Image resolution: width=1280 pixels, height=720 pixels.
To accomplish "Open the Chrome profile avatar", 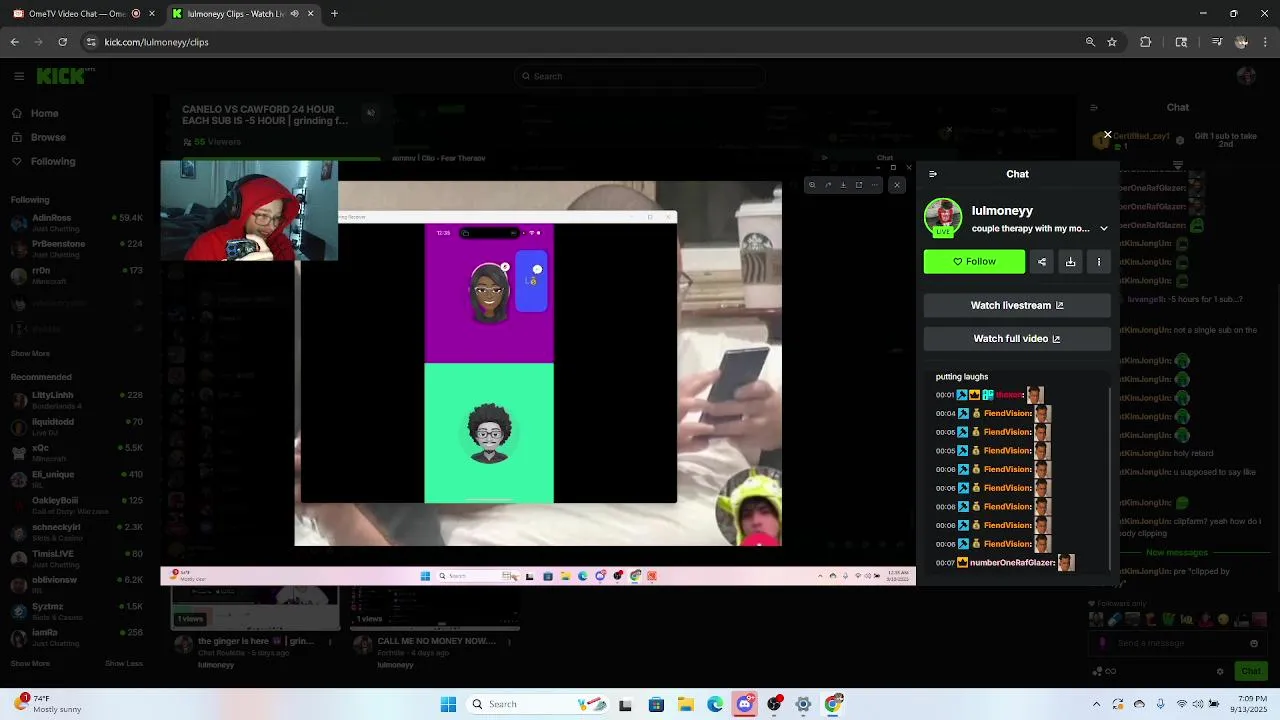I will (x=1241, y=42).
